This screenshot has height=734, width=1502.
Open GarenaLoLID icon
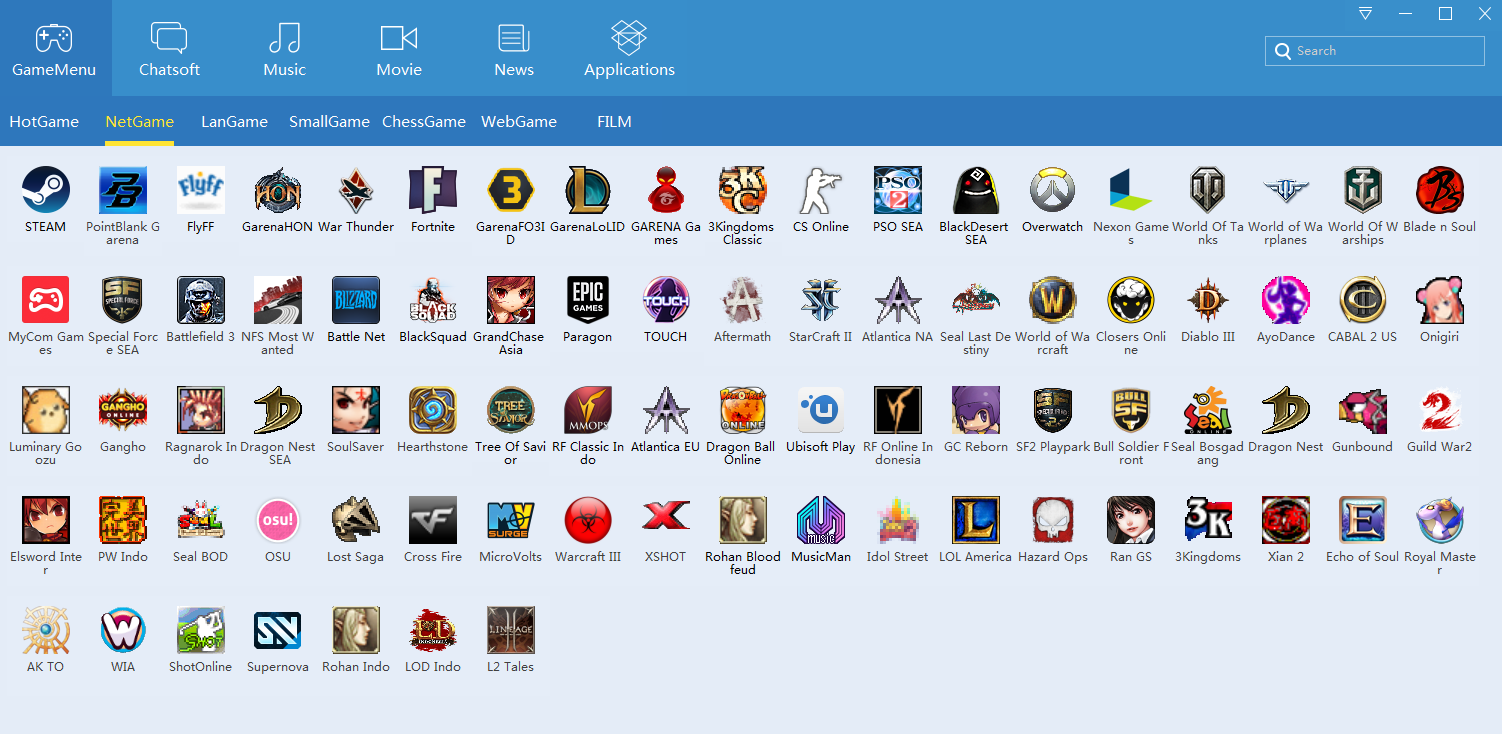pyautogui.click(x=588, y=190)
